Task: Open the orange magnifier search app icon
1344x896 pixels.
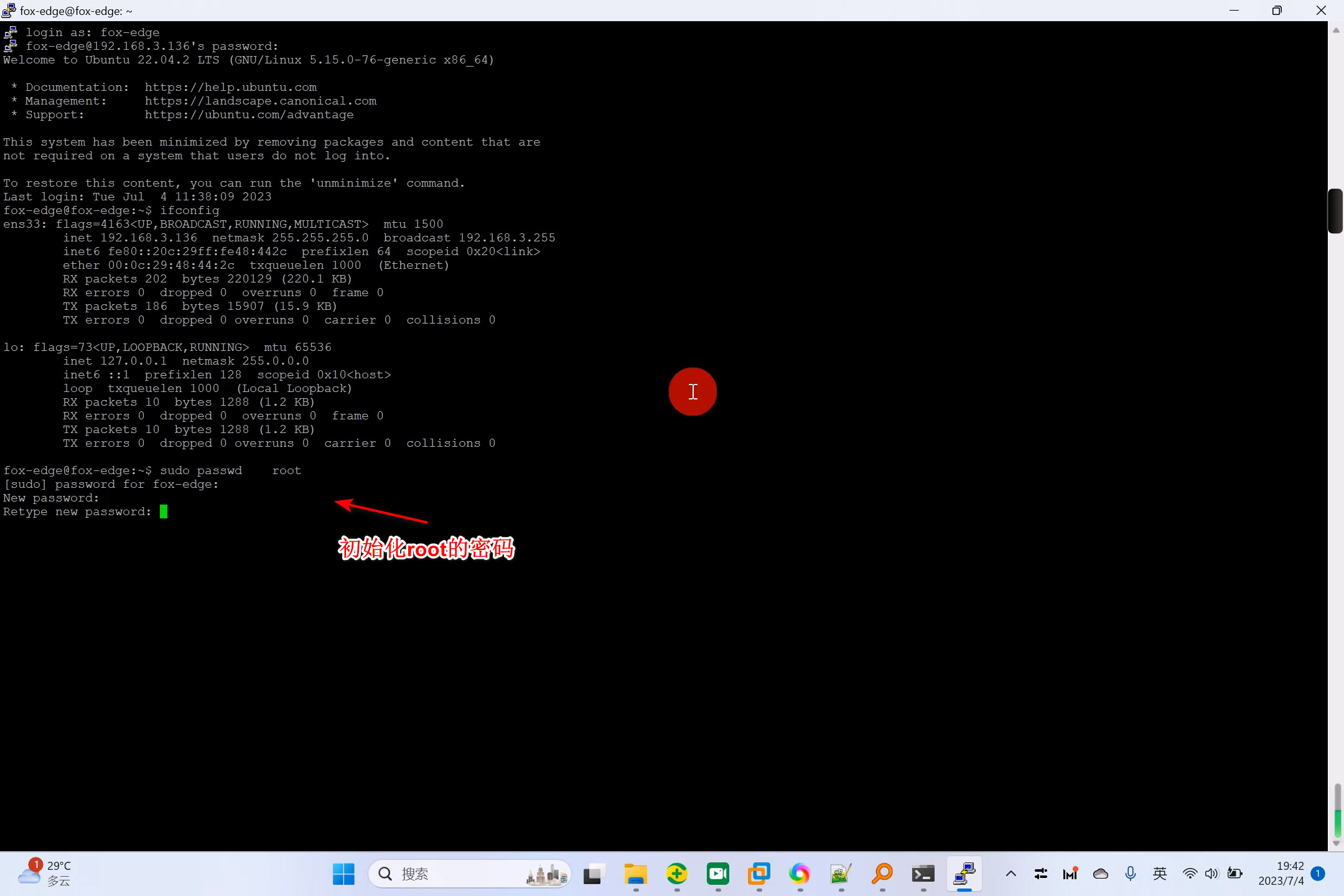Action: click(x=882, y=874)
